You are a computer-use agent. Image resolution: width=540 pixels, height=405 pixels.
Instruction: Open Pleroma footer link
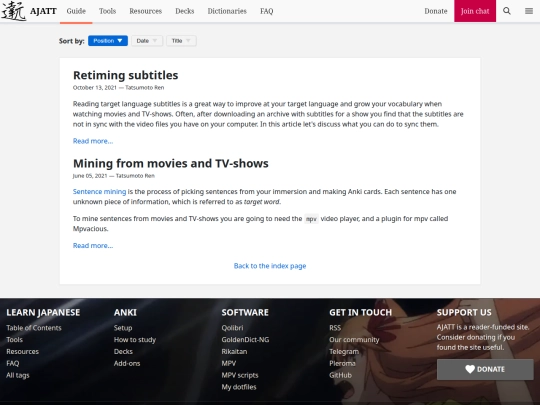click(342, 363)
